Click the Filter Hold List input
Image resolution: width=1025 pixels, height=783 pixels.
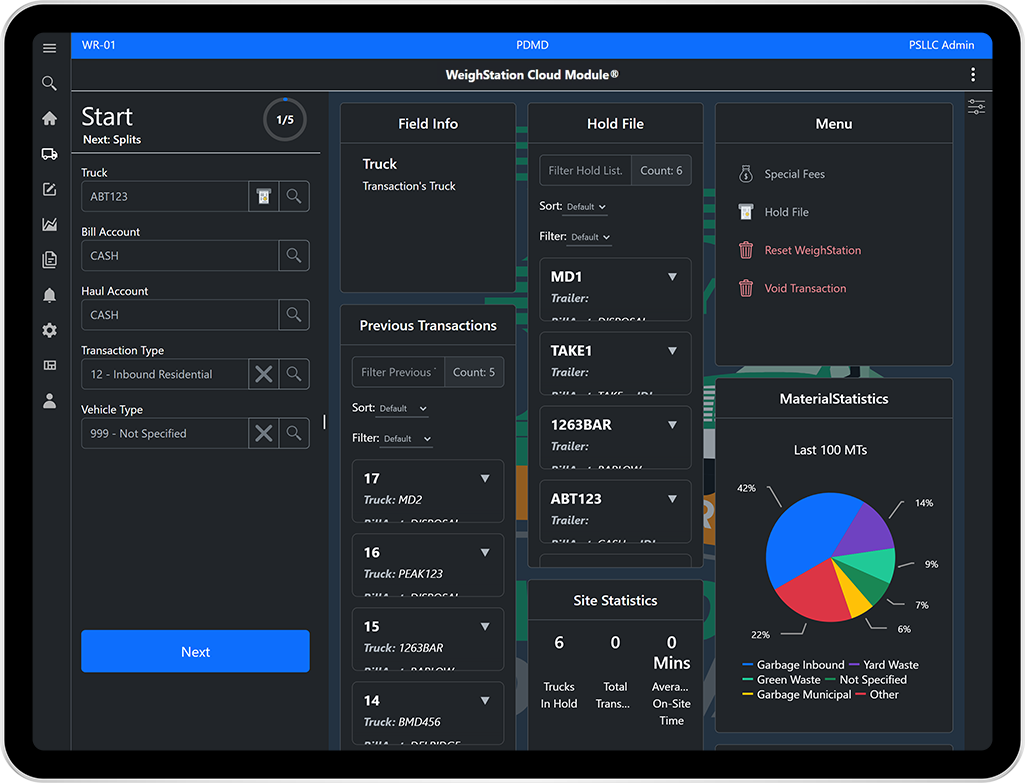(x=585, y=171)
